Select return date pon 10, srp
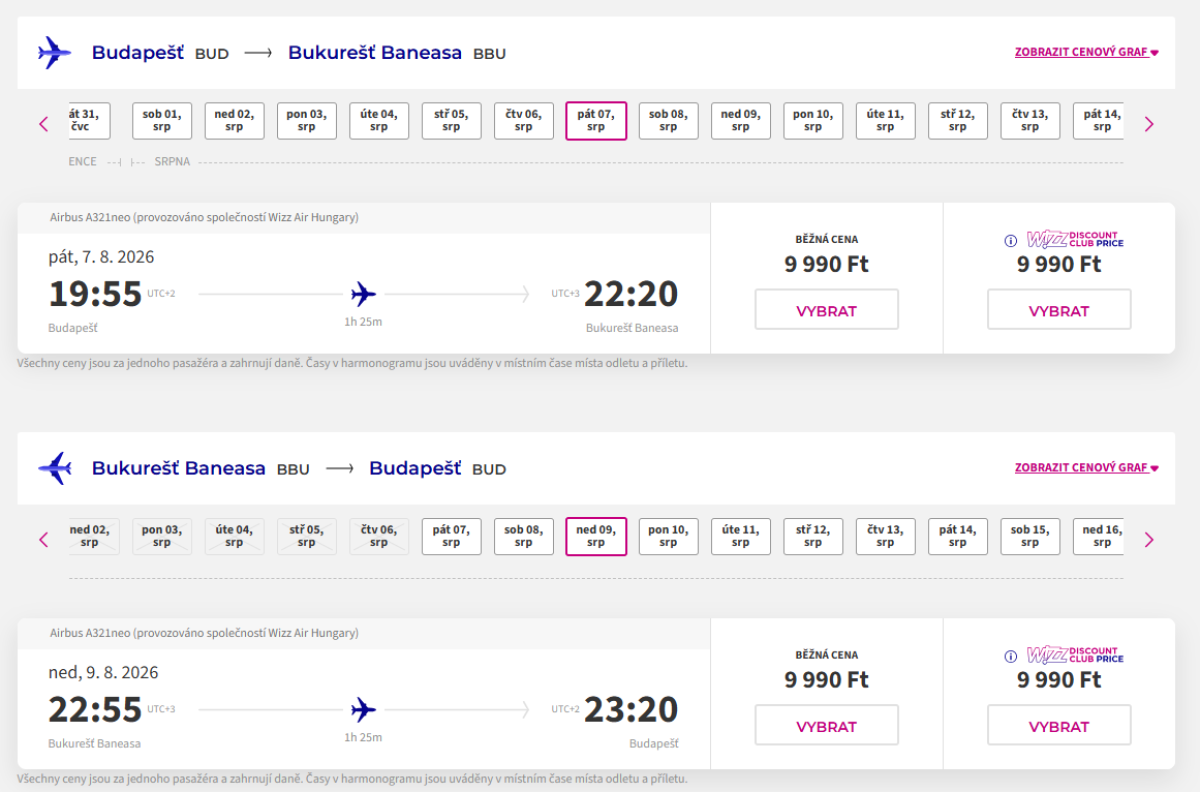Image resolution: width=1200 pixels, height=792 pixels. [x=668, y=537]
